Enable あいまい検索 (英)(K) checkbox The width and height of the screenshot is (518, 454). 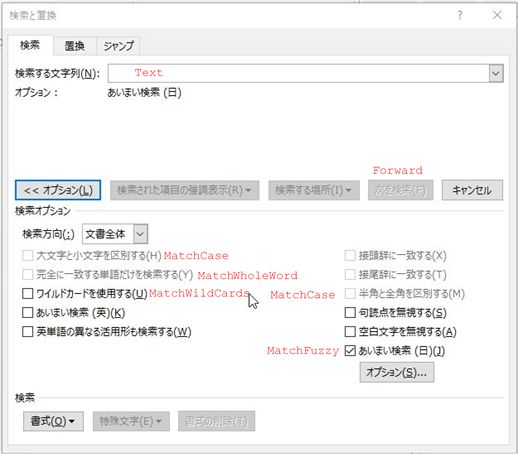click(x=27, y=313)
